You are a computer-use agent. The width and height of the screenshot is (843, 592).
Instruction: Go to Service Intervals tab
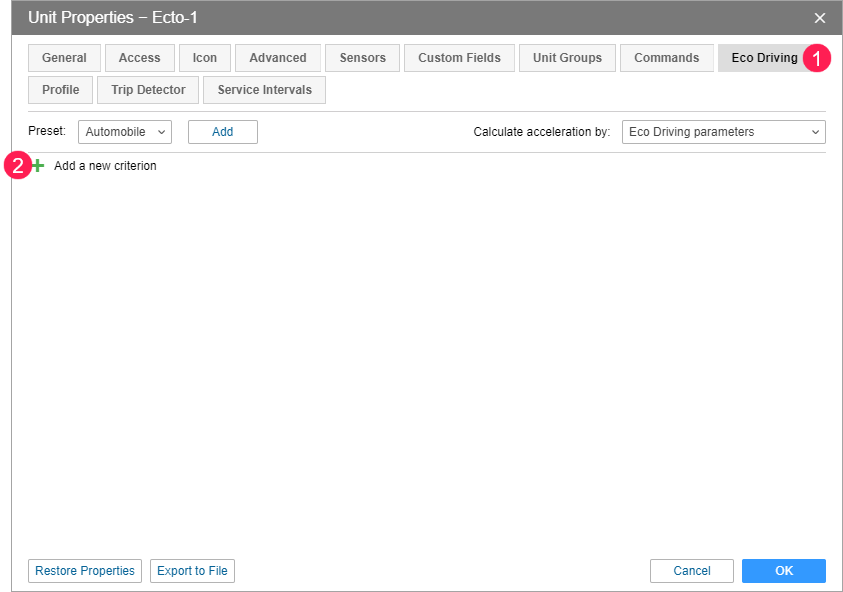(x=264, y=90)
